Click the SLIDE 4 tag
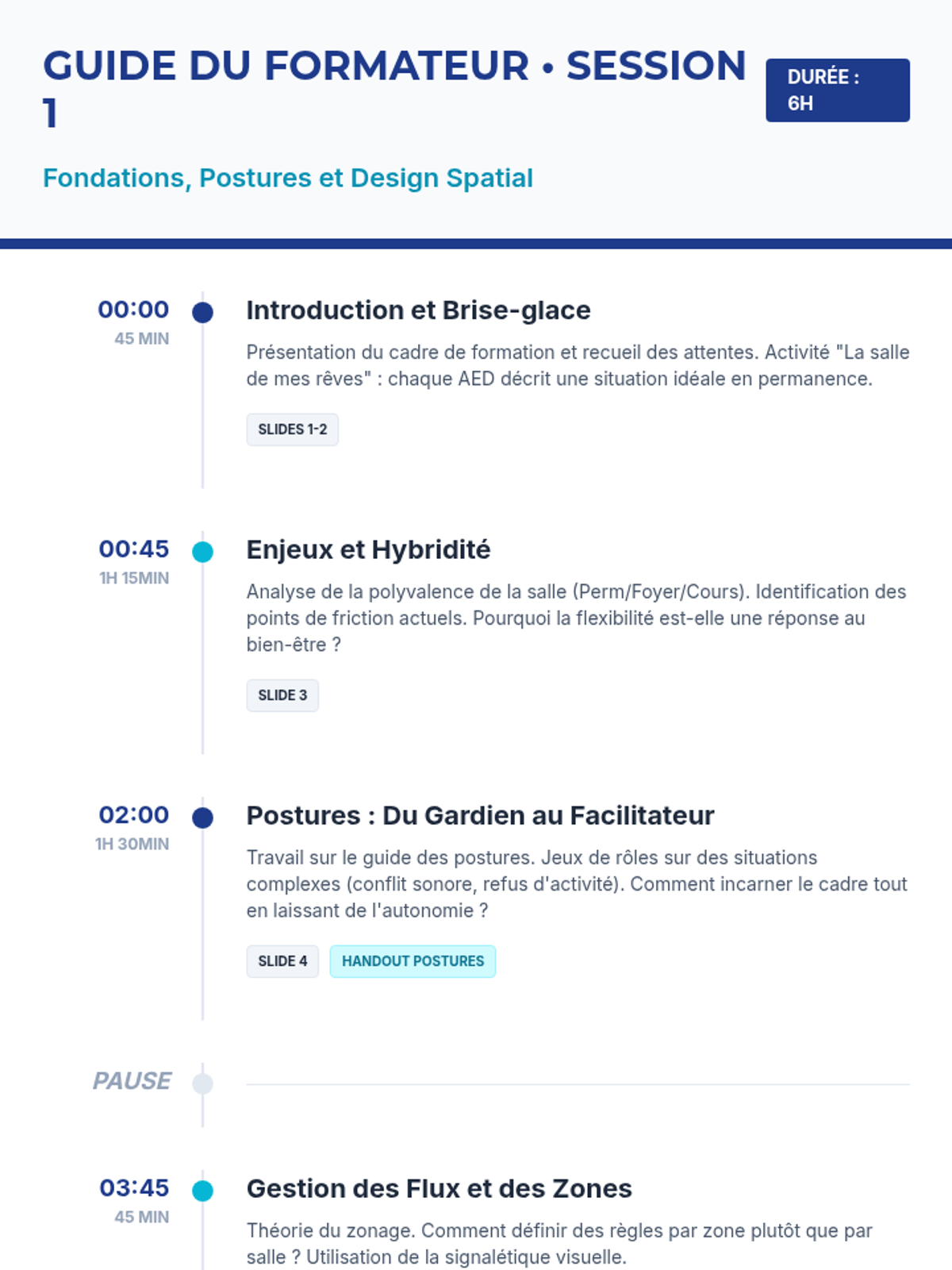Viewport: 952px width, 1270px height. click(282, 961)
